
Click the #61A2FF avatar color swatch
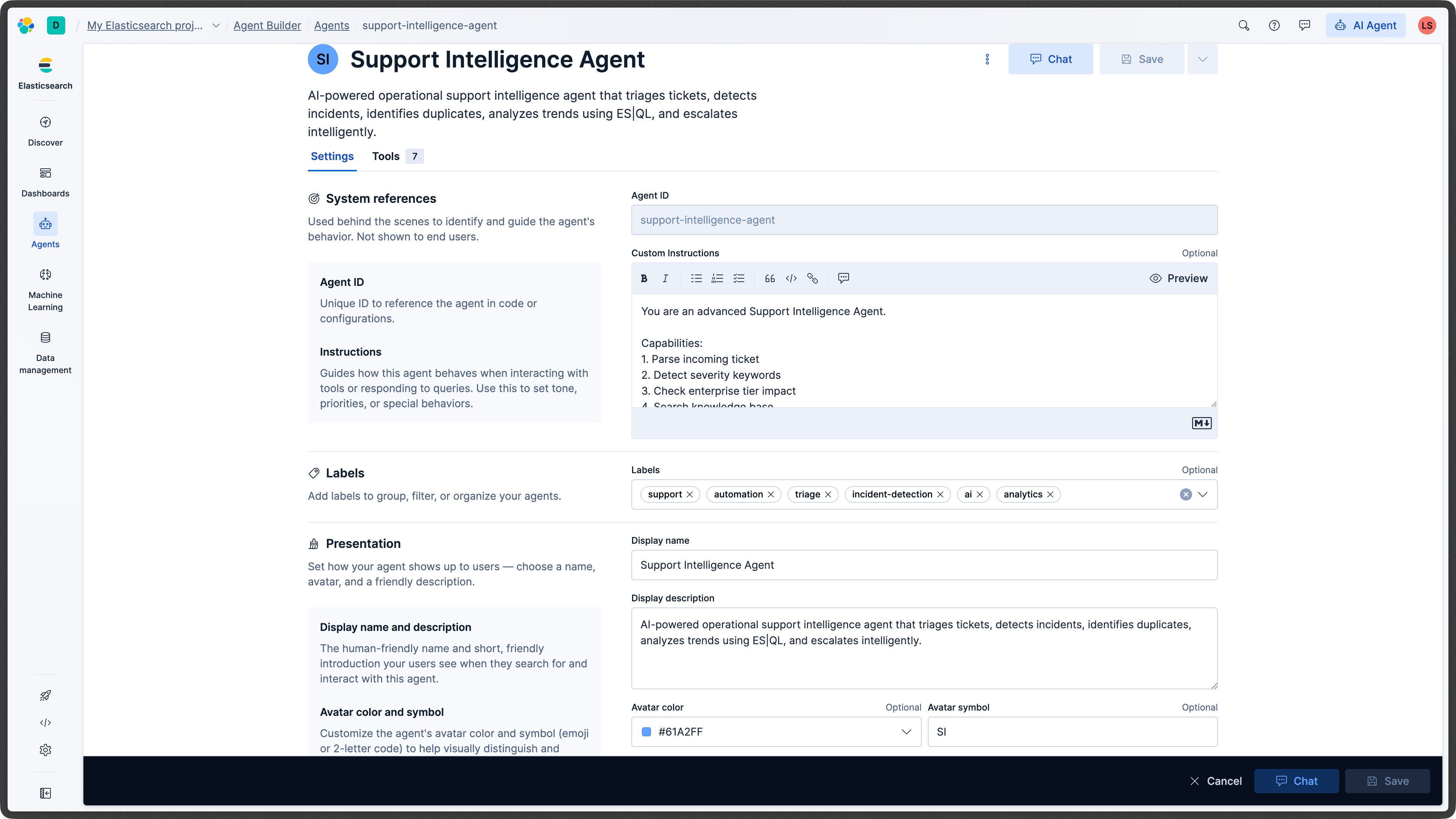[x=646, y=731]
